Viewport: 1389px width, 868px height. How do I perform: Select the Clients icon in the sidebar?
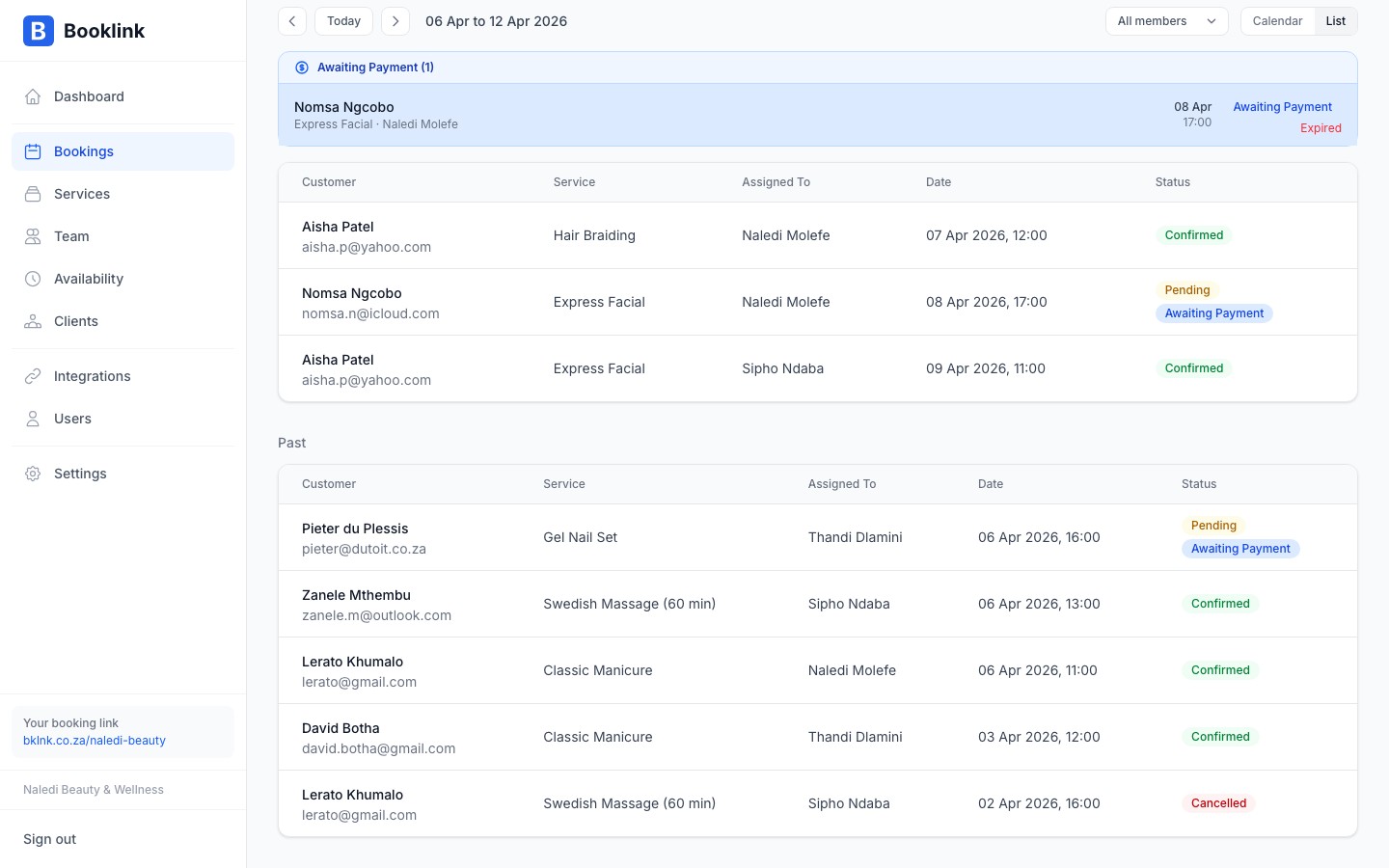[x=33, y=321]
